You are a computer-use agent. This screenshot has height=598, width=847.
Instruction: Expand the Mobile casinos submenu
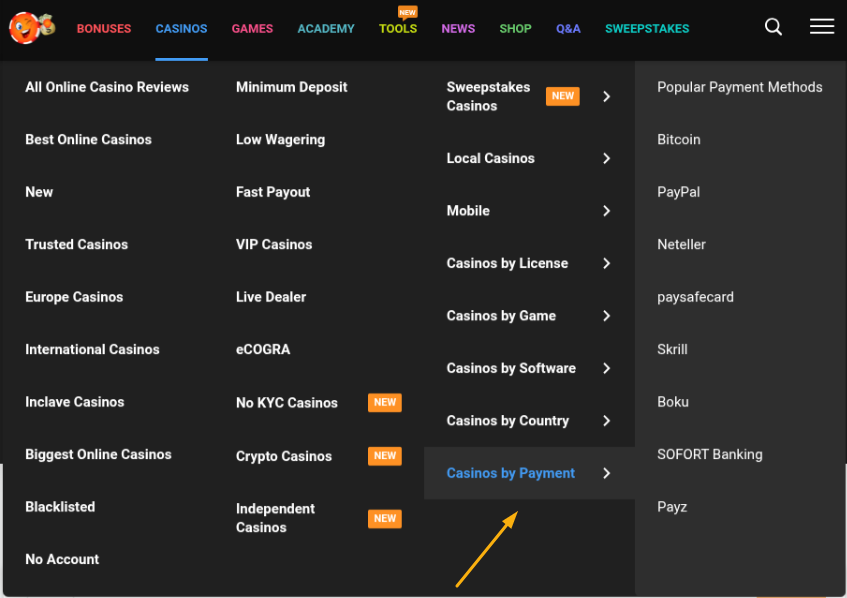[468, 211]
